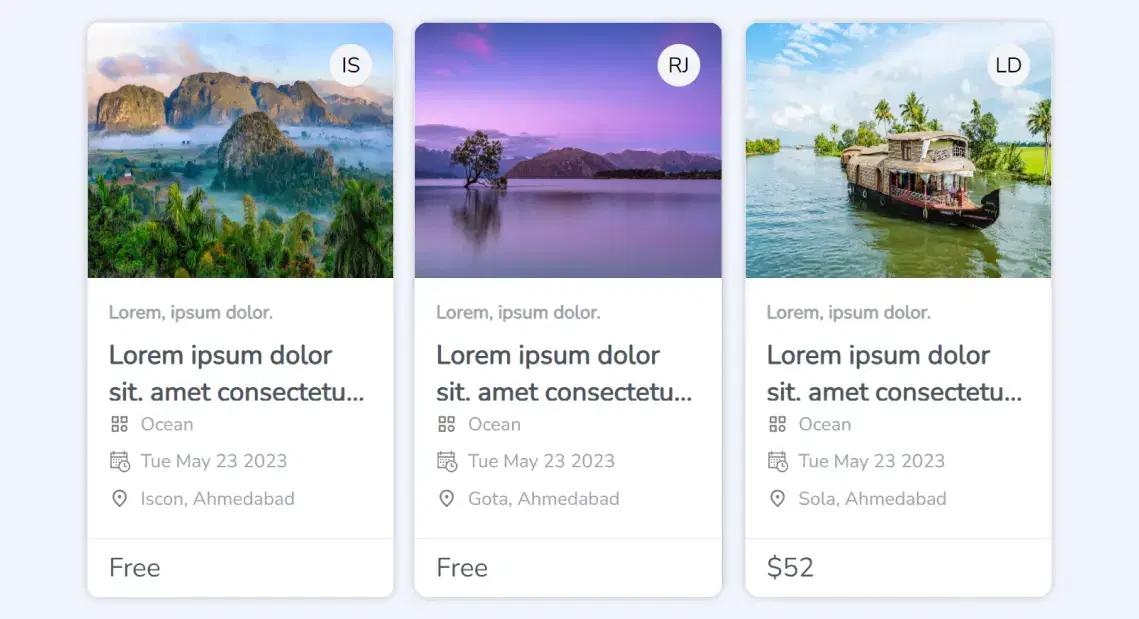Click calendar icon on Sola card

coord(777,461)
